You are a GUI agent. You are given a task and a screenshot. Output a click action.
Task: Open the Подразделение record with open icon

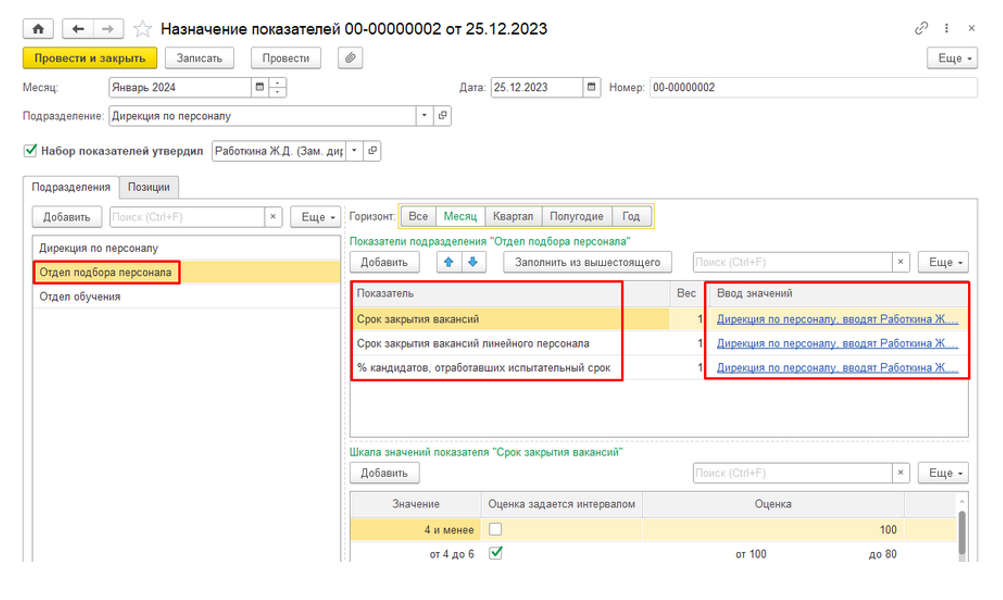444,116
